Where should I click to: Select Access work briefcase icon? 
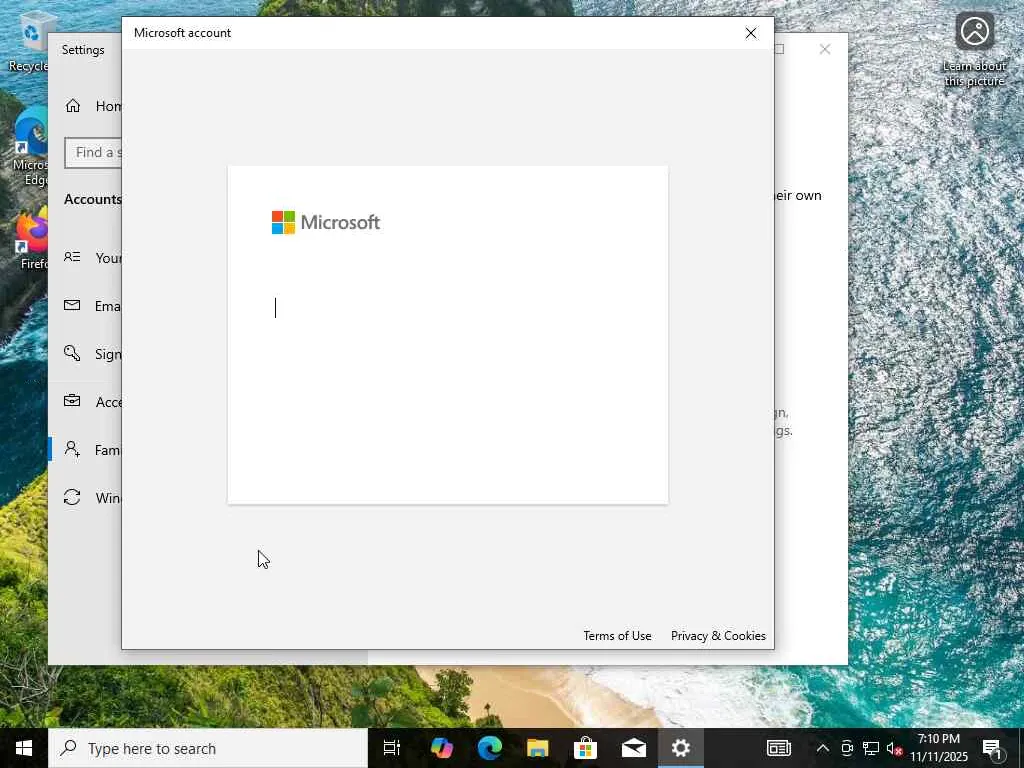72,401
